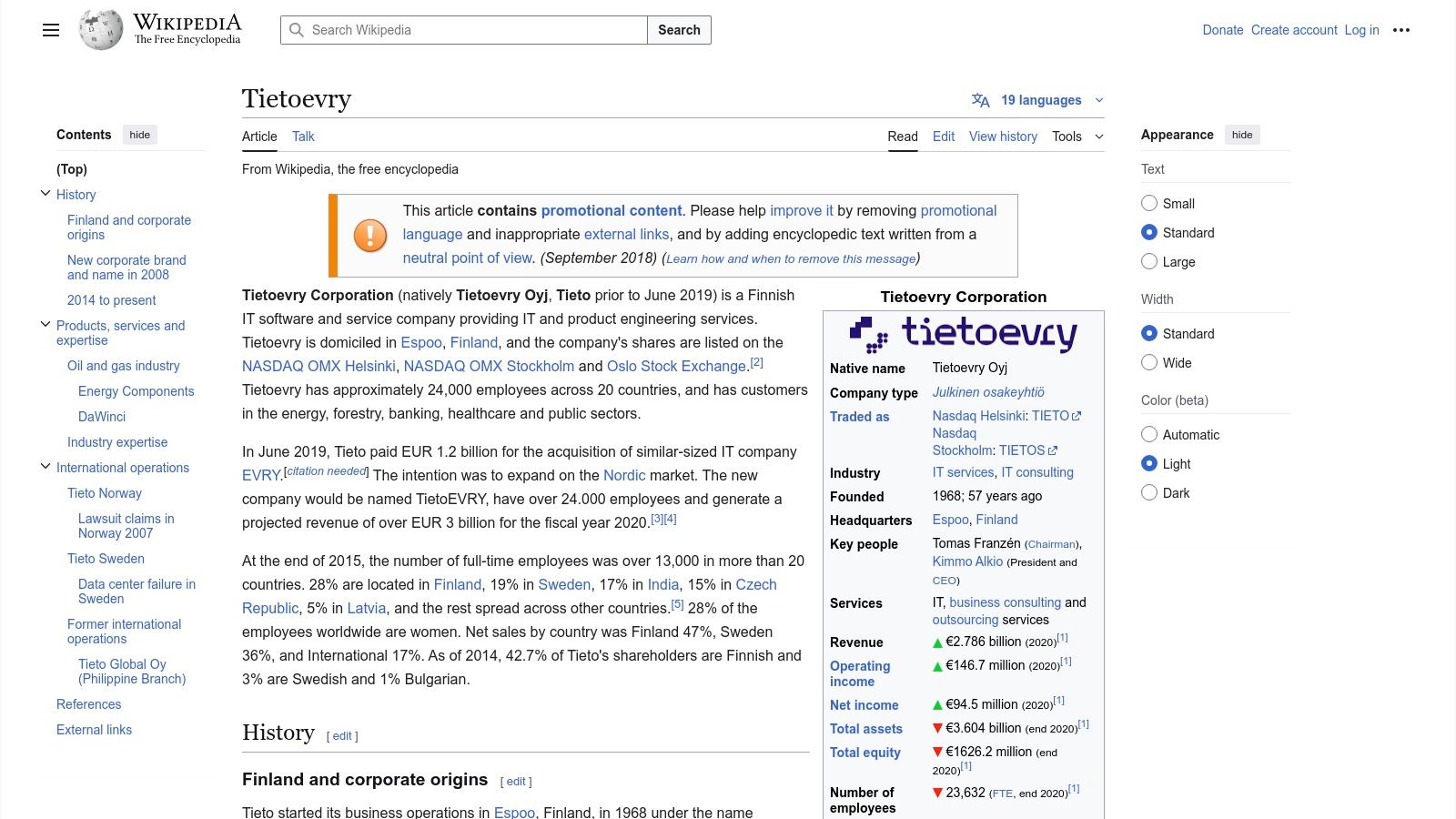
Task: Select the Read tab
Action: coord(903,136)
